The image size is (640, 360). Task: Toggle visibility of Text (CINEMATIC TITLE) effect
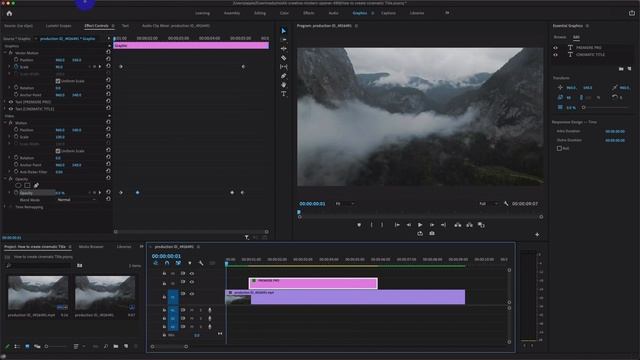coord(11,109)
